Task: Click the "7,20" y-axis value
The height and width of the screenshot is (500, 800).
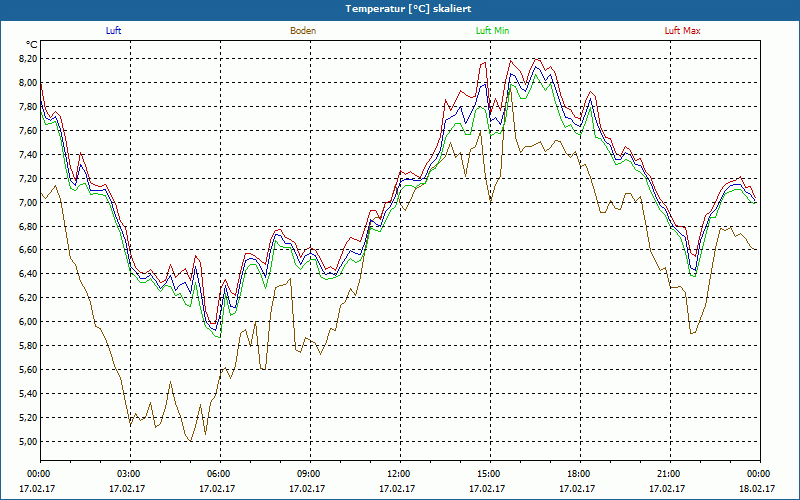Action: coord(28,179)
